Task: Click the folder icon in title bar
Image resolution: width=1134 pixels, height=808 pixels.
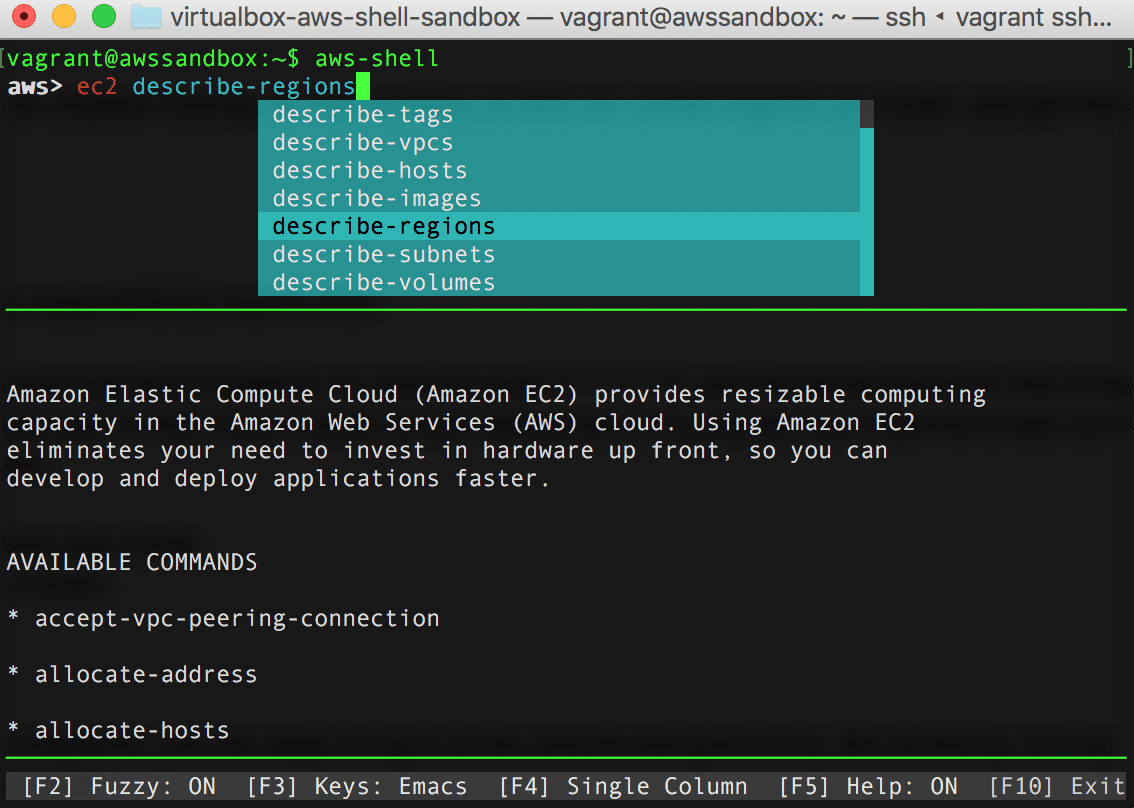Action: click(x=145, y=16)
